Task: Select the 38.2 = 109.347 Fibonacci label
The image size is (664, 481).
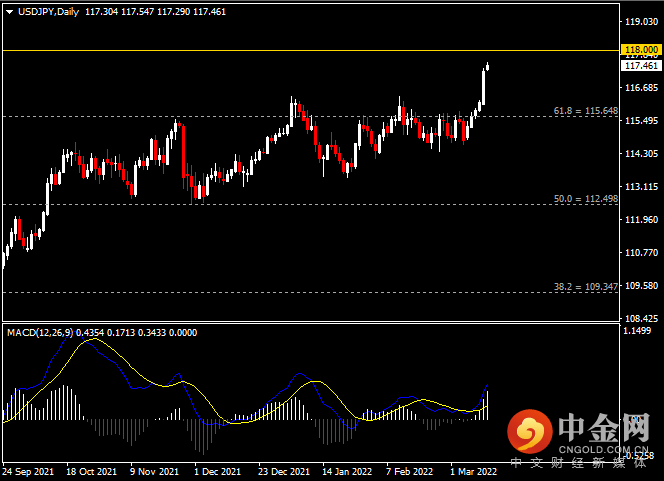Action: coord(586,287)
